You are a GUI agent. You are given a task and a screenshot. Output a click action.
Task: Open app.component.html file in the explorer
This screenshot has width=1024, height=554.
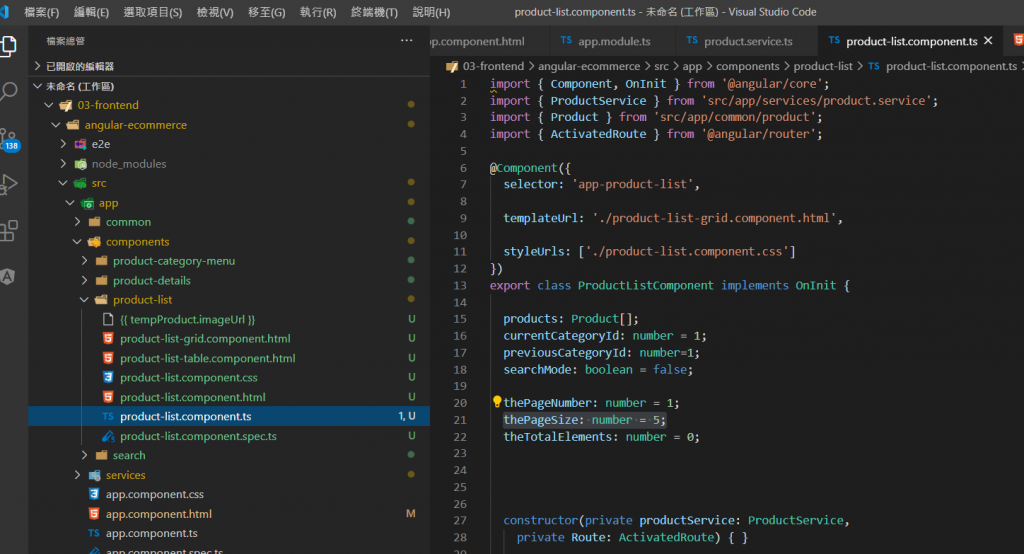pos(158,514)
